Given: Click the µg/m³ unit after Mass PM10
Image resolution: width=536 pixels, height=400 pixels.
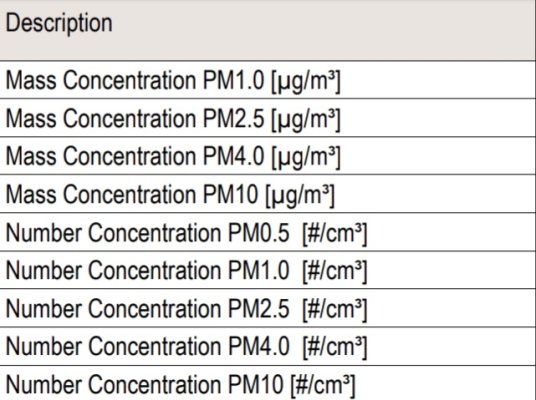Looking at the screenshot, I should [300, 196].
